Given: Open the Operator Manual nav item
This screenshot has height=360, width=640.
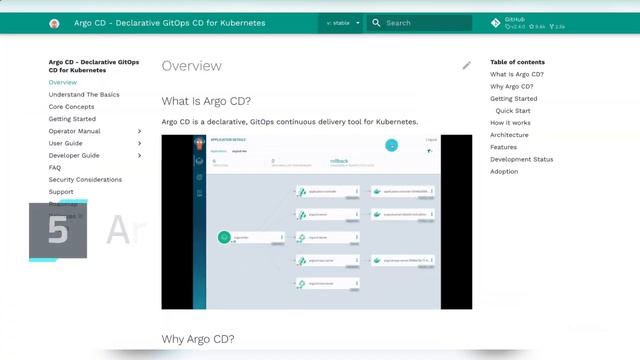Looking at the screenshot, I should (x=74, y=131).
